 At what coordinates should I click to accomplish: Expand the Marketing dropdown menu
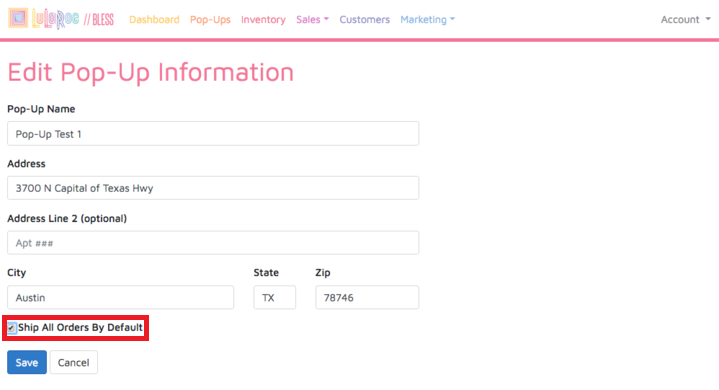click(x=427, y=20)
